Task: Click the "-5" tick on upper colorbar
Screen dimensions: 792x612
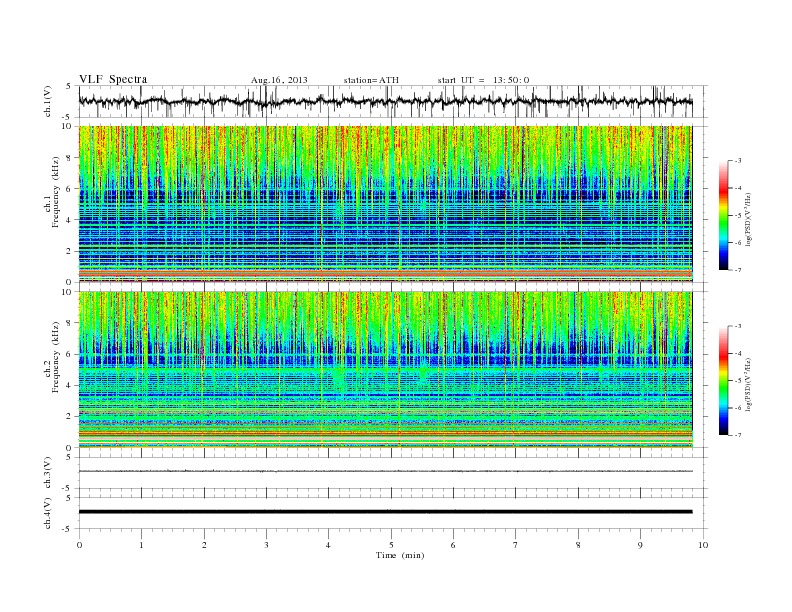Action: (737, 216)
